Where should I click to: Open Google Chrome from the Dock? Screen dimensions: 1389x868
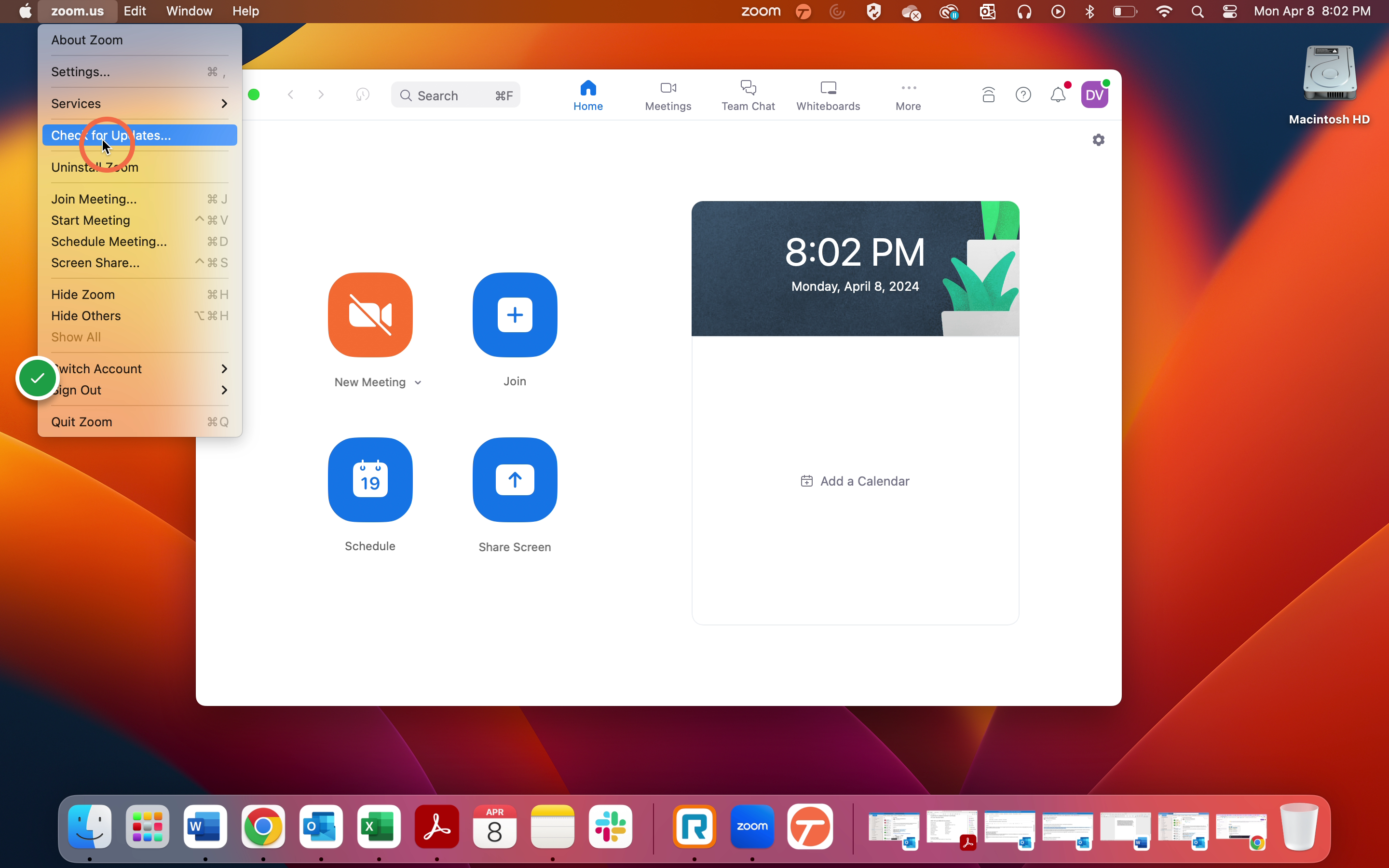[263, 827]
